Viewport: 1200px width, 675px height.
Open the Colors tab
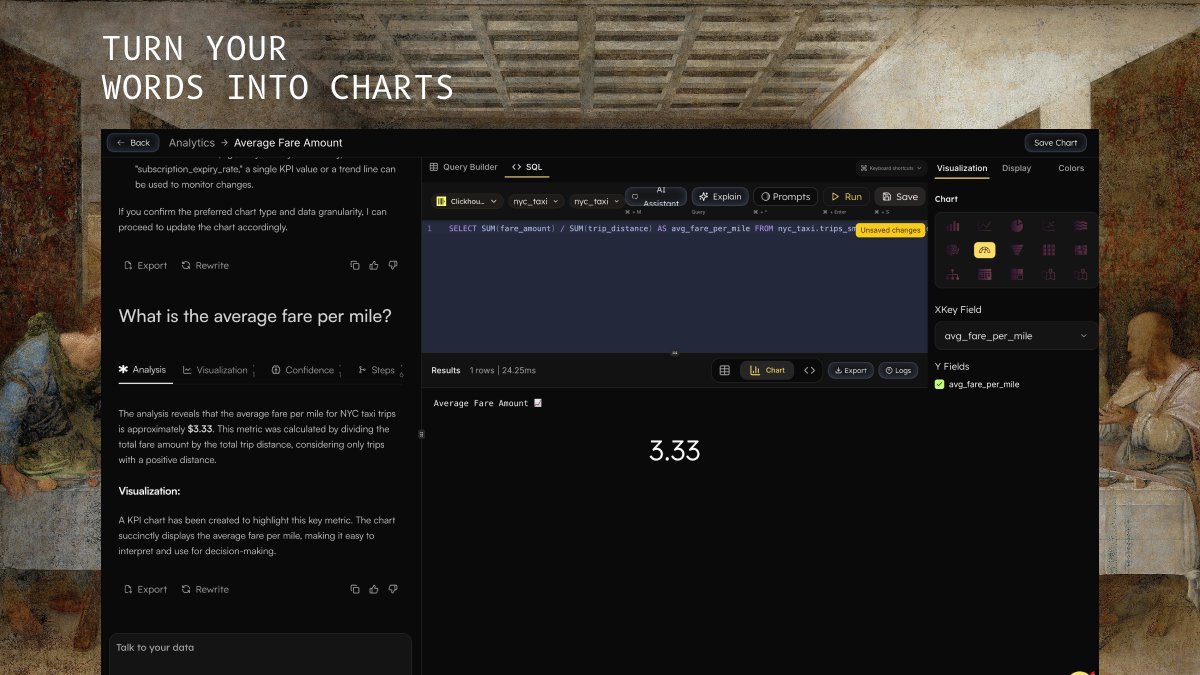1071,168
